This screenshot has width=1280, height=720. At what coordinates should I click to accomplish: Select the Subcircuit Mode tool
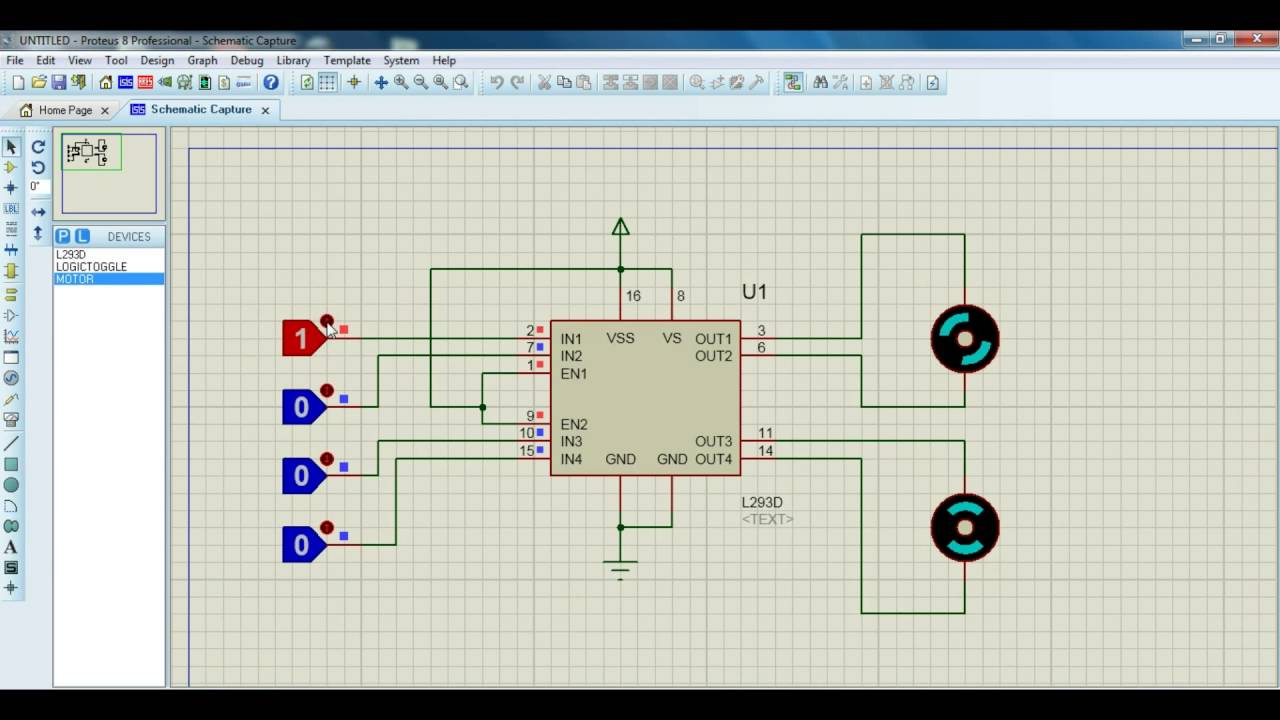coord(11,271)
